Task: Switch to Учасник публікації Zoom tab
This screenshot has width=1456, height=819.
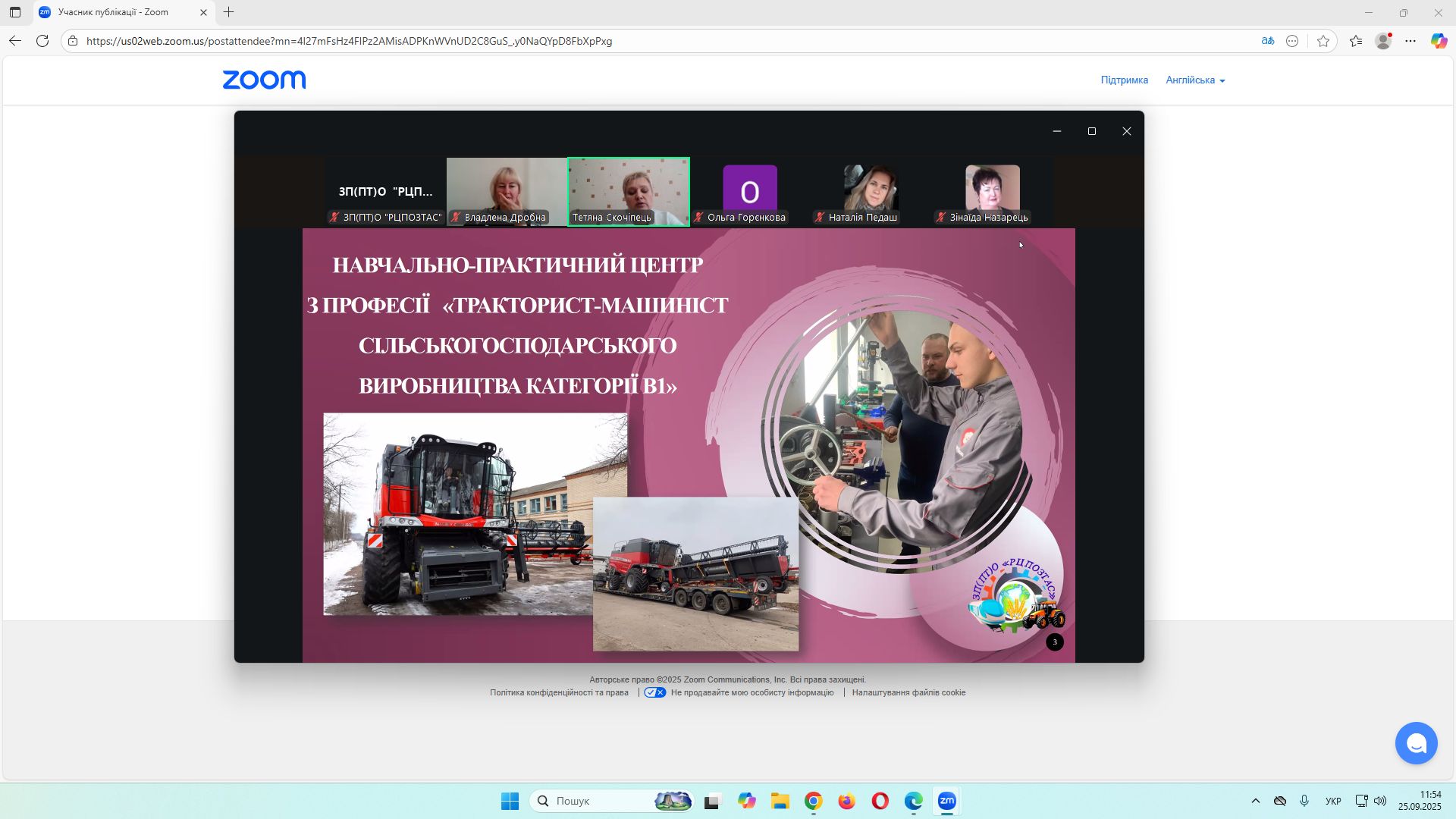Action: [x=114, y=12]
